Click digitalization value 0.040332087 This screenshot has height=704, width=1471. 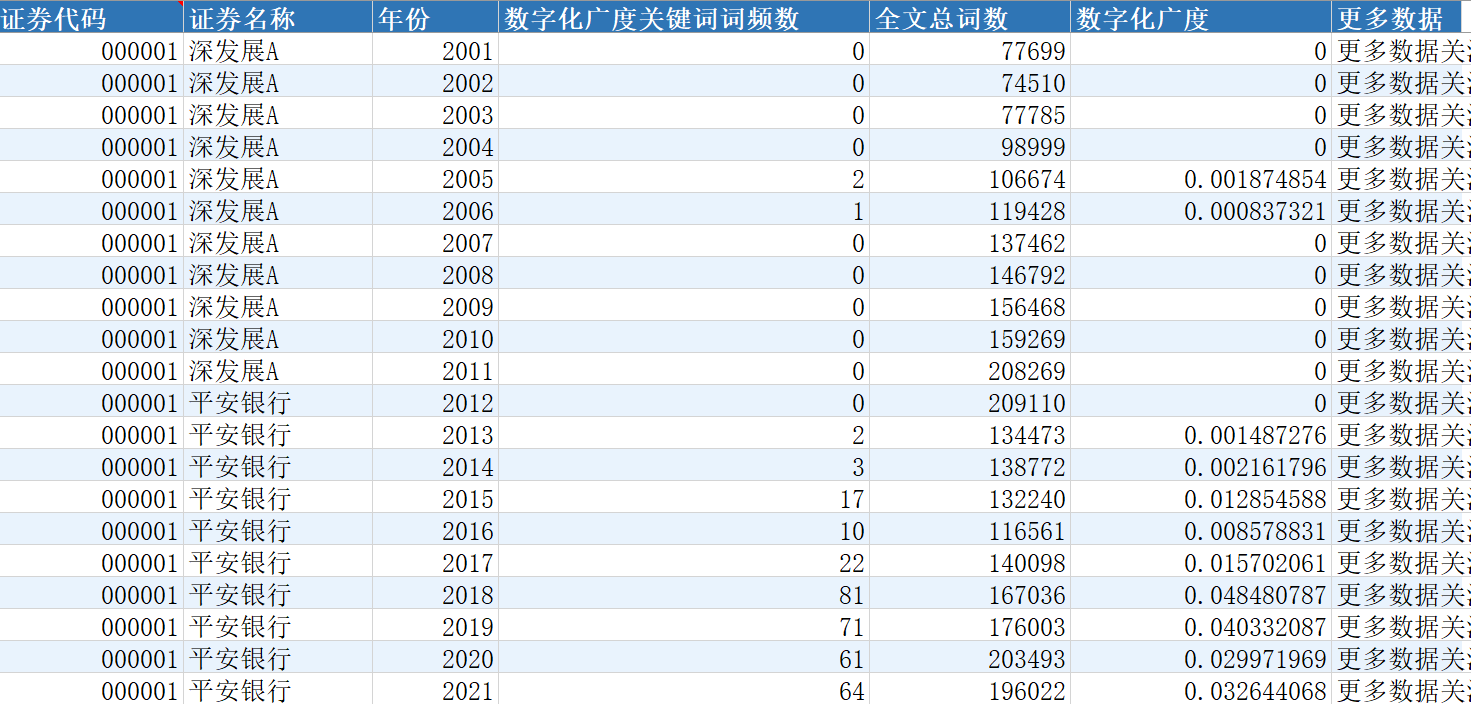(1201, 627)
